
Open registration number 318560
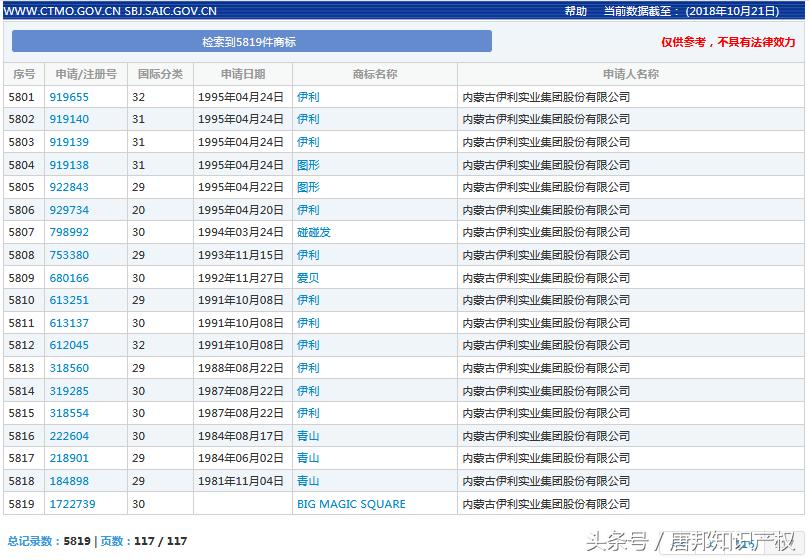[69, 368]
